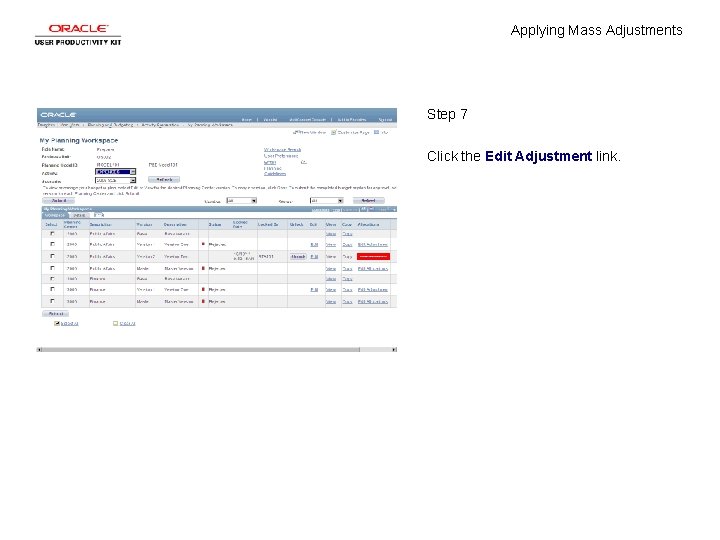
Task: Click red status icon in Finance Version1 row
Action: 203,289
